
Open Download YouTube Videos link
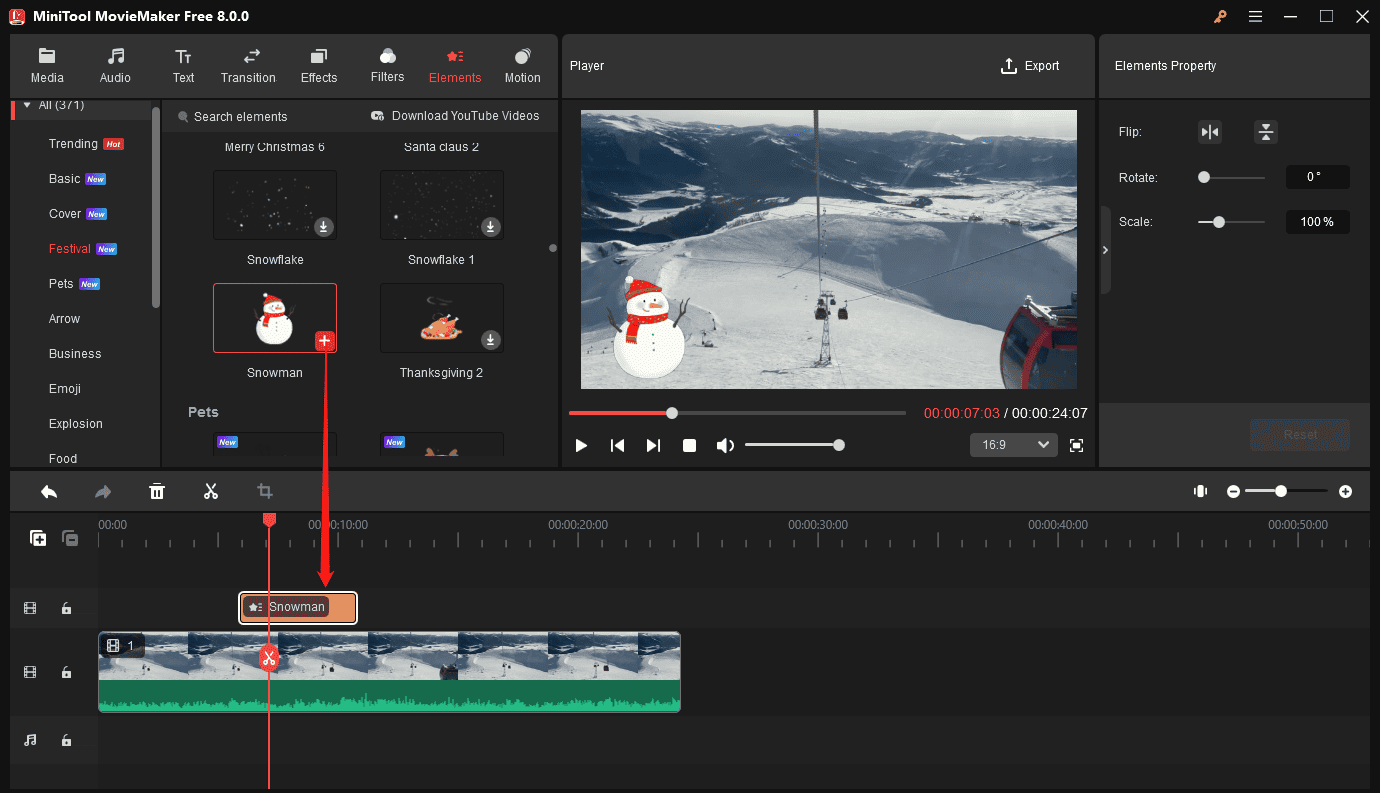[x=455, y=116]
